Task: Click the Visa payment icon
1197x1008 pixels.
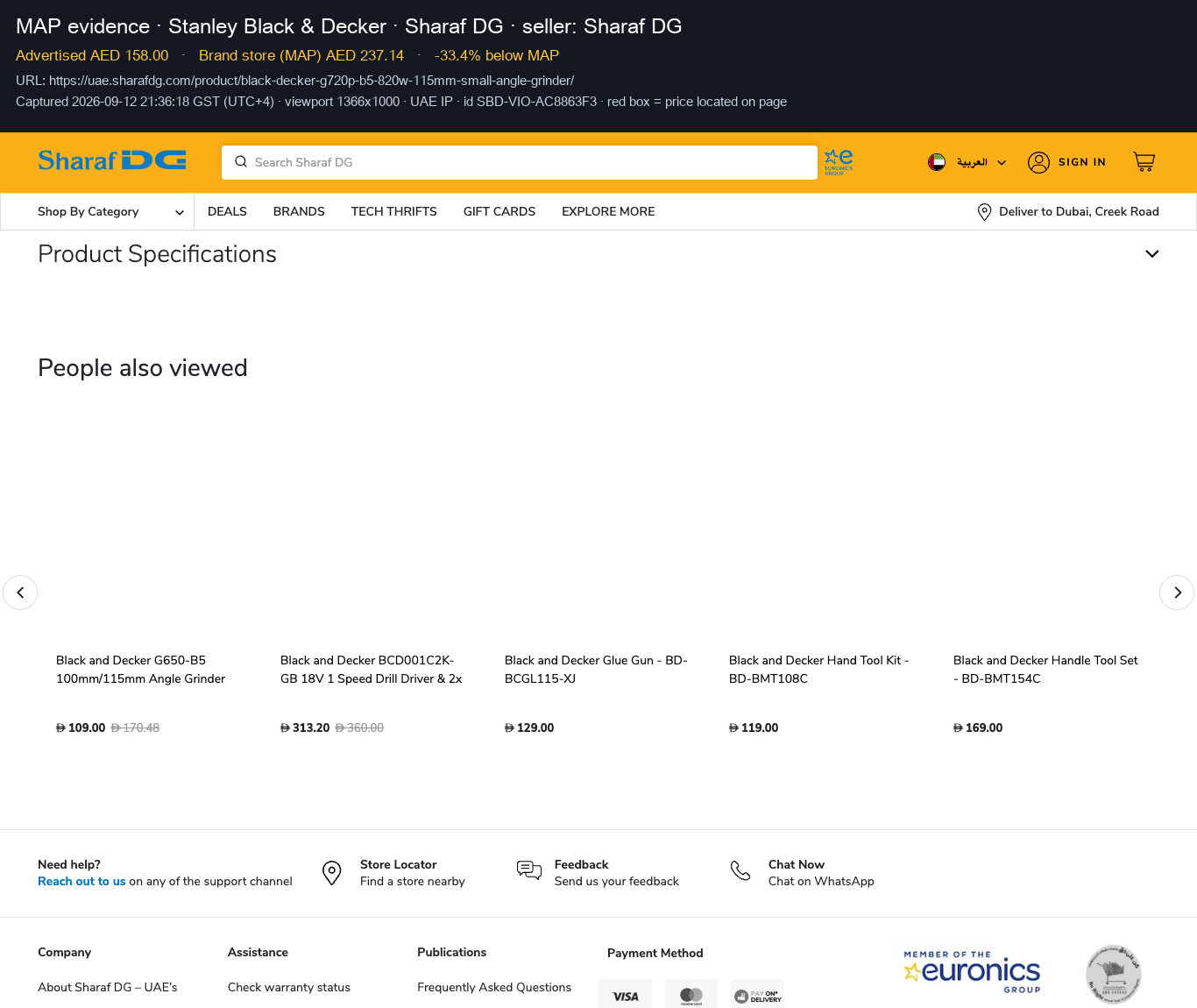Action: point(626,995)
